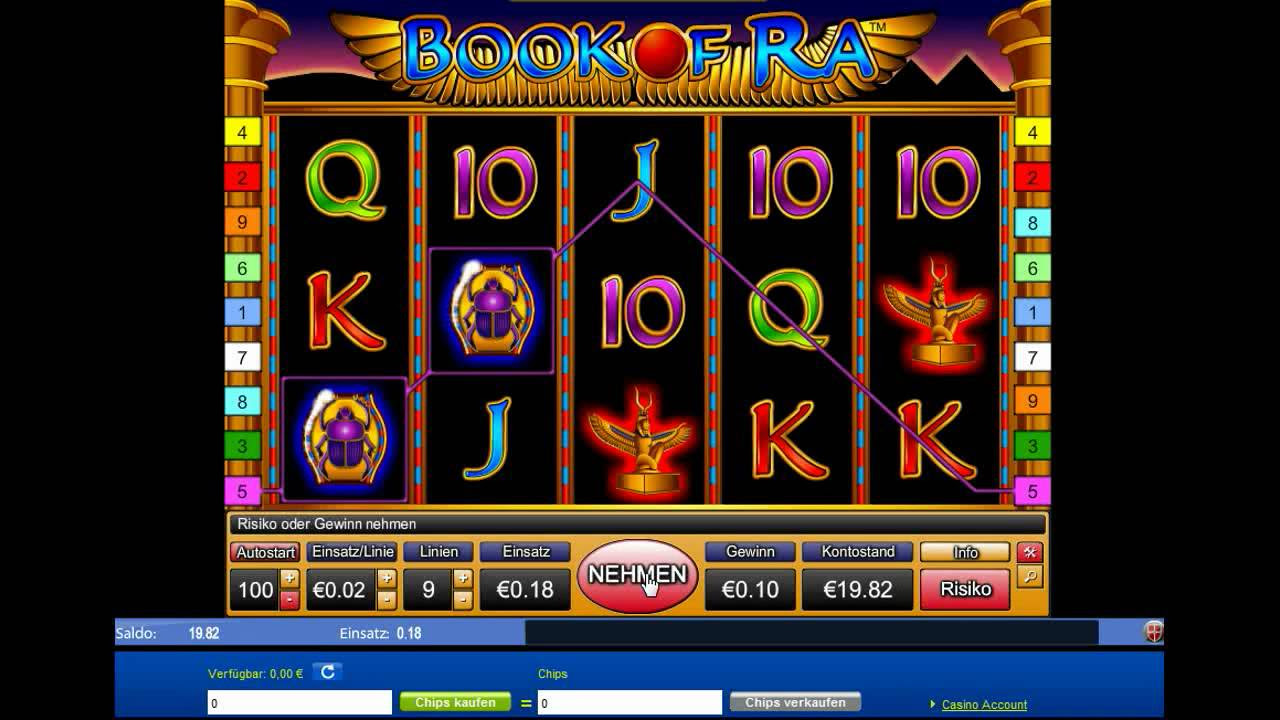
Task: Click the red NEHMEN button
Action: coord(637,575)
